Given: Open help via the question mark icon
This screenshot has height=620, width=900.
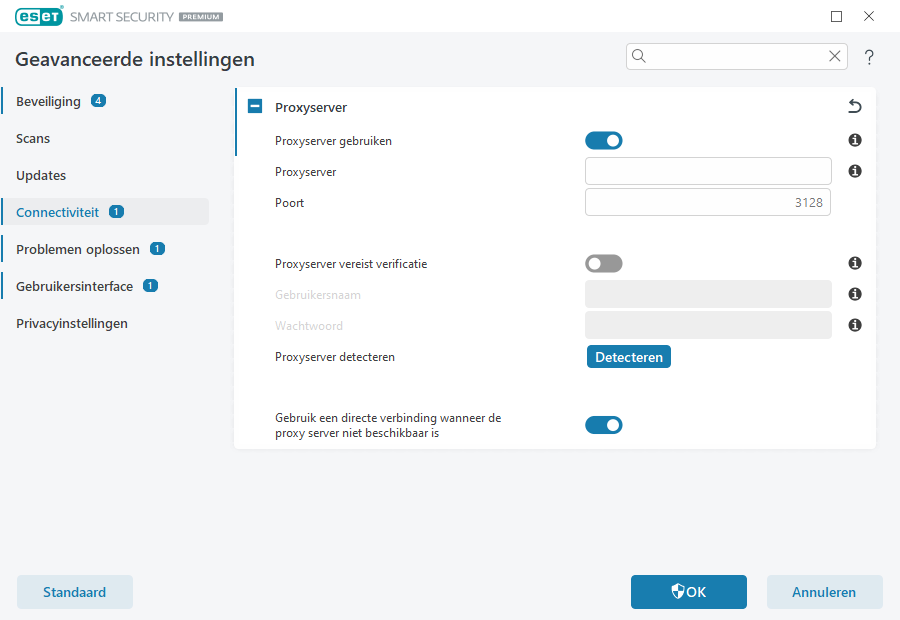Looking at the screenshot, I should [x=870, y=57].
